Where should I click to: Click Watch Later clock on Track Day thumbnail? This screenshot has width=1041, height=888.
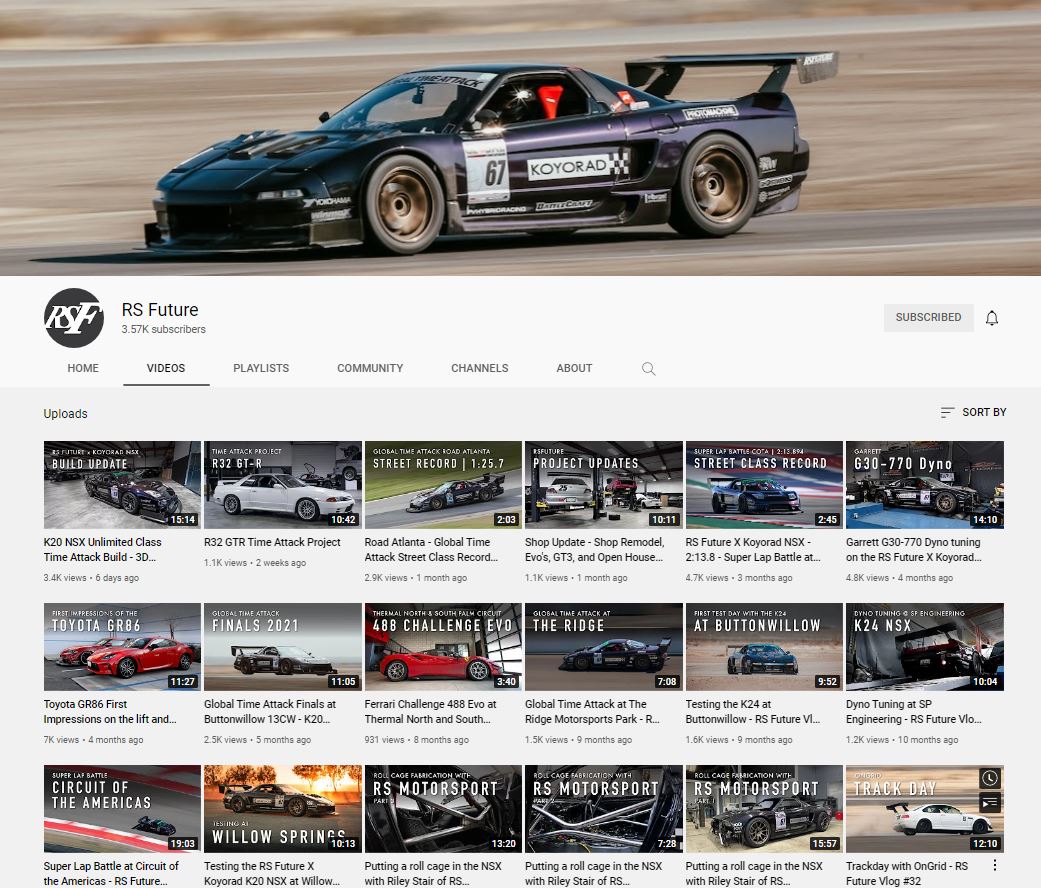click(x=989, y=778)
